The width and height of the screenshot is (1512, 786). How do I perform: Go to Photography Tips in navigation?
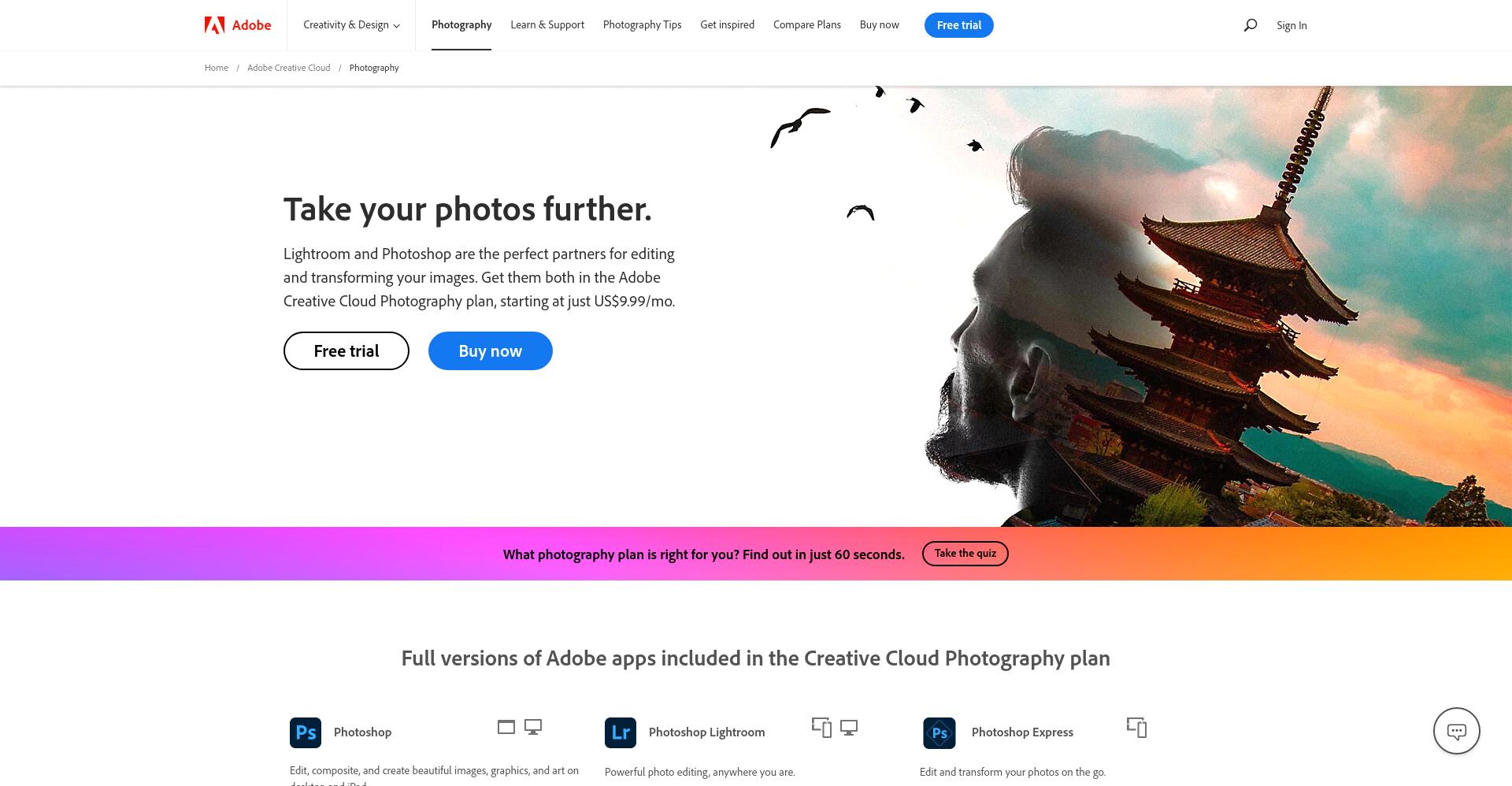click(x=642, y=25)
